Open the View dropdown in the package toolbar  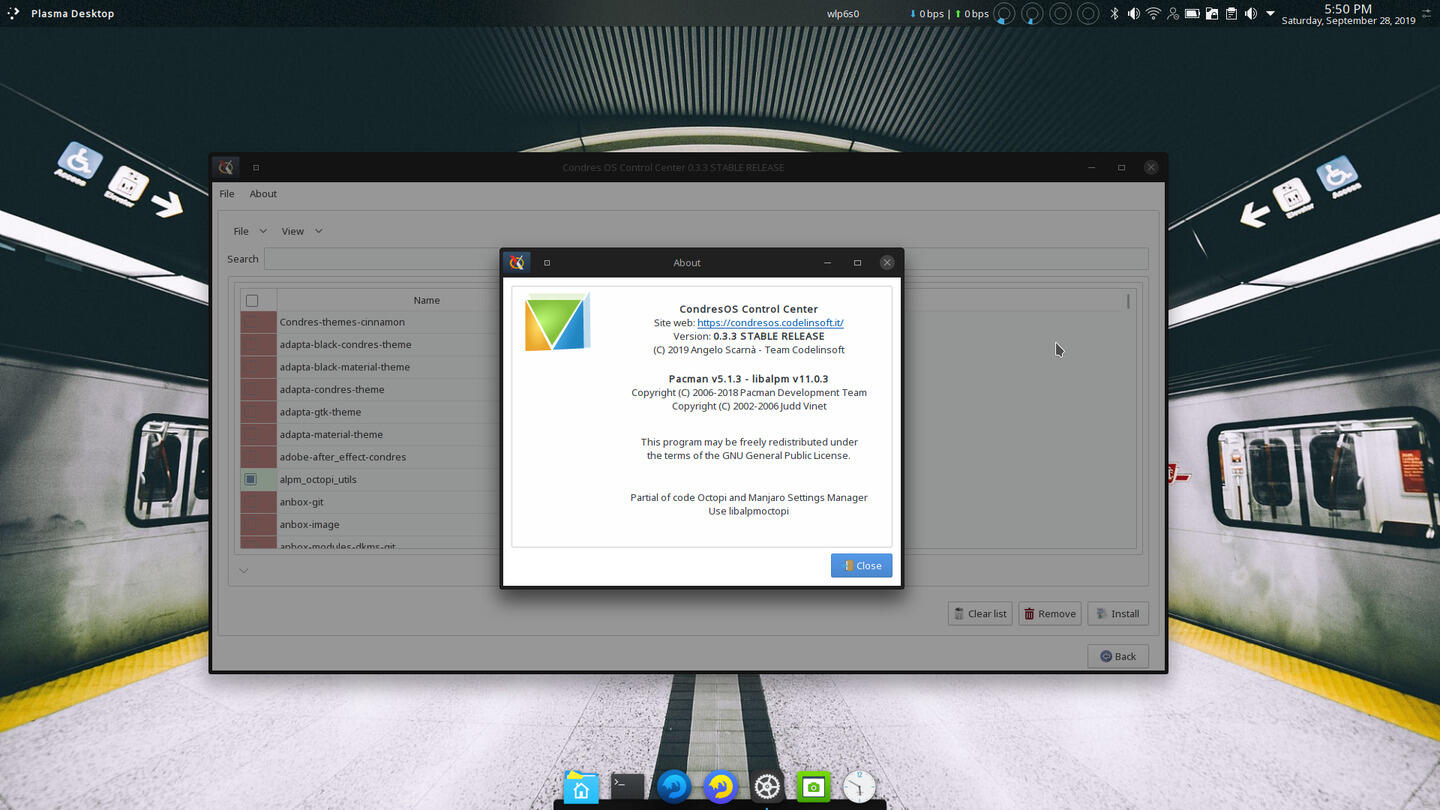pos(302,231)
